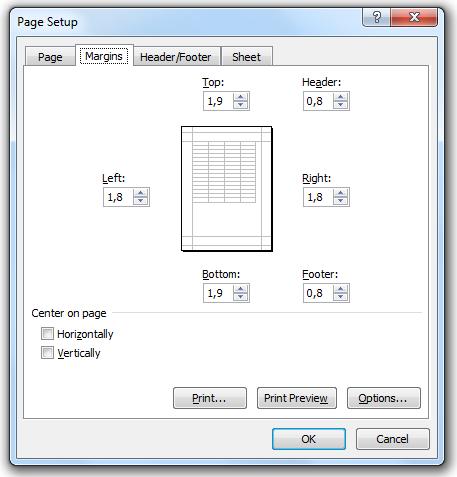The width and height of the screenshot is (457, 477).
Task: Click inside the Left margin field
Action: 119,197
